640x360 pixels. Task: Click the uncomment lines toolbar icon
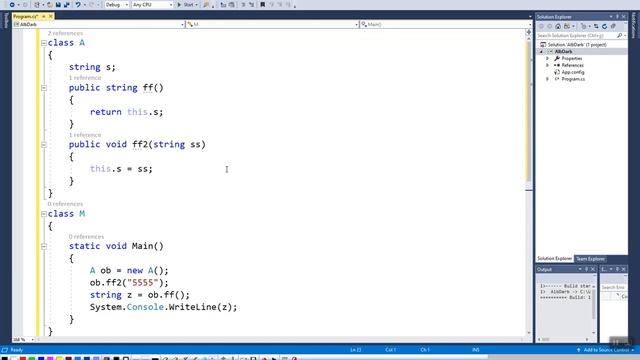(x=251, y=4)
